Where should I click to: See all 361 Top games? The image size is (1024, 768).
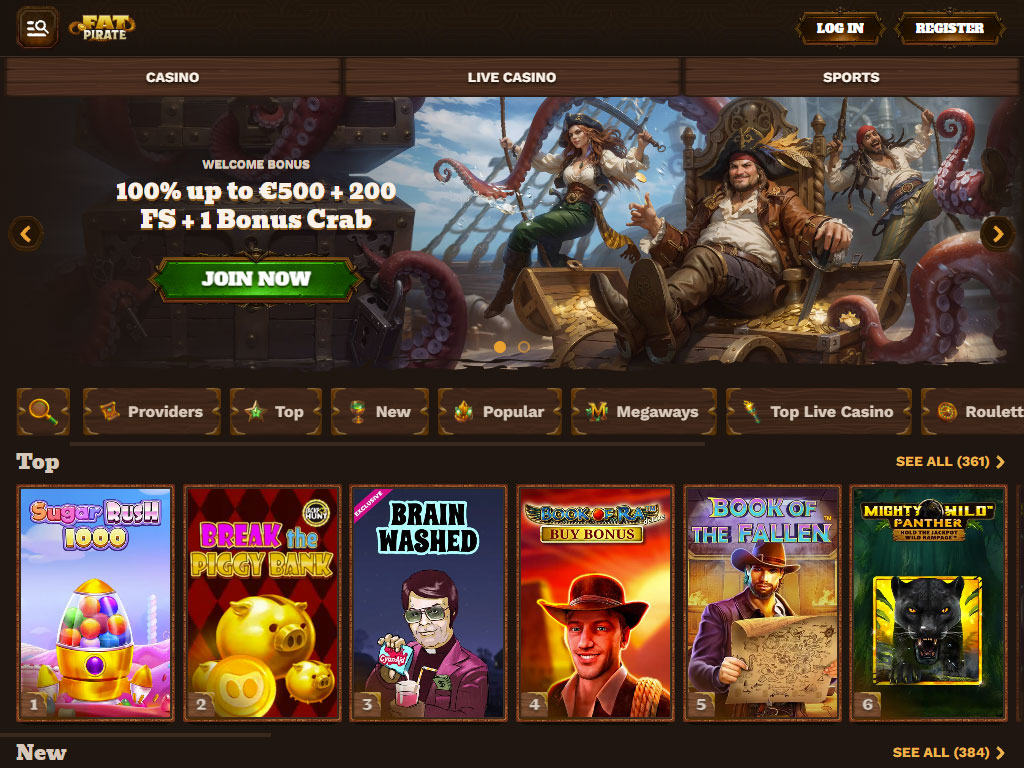tap(950, 462)
